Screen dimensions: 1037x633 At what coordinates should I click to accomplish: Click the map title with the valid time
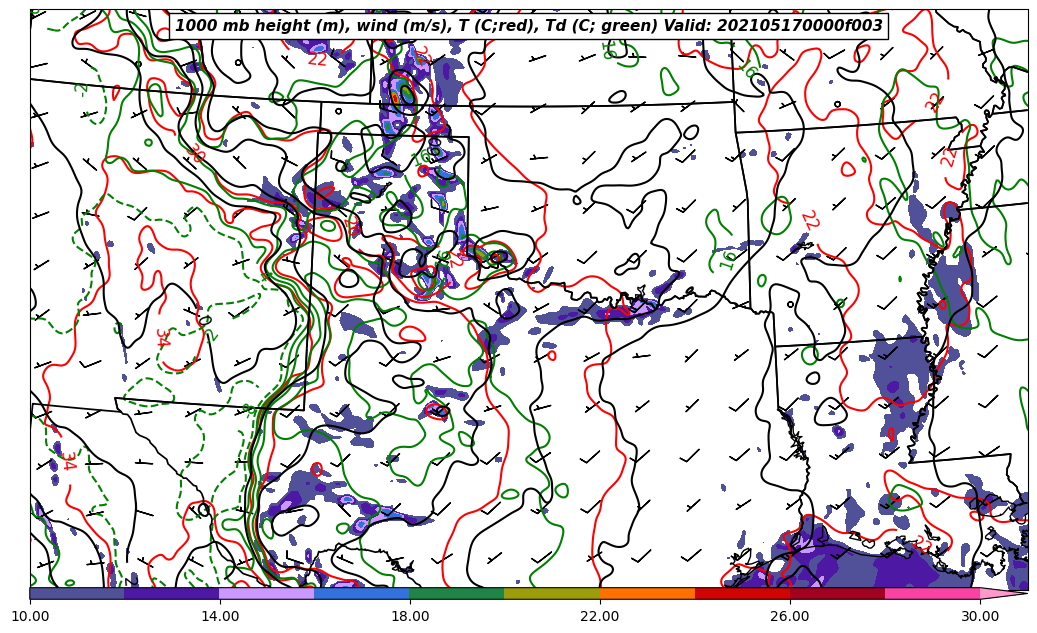pyautogui.click(x=528, y=25)
